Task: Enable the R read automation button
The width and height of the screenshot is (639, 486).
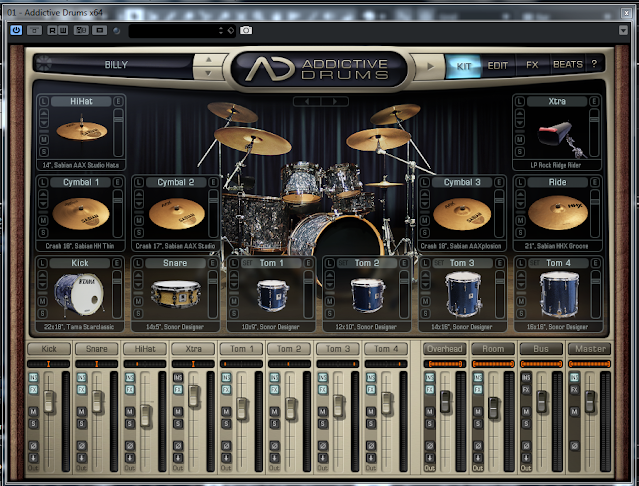Action: click(52, 30)
